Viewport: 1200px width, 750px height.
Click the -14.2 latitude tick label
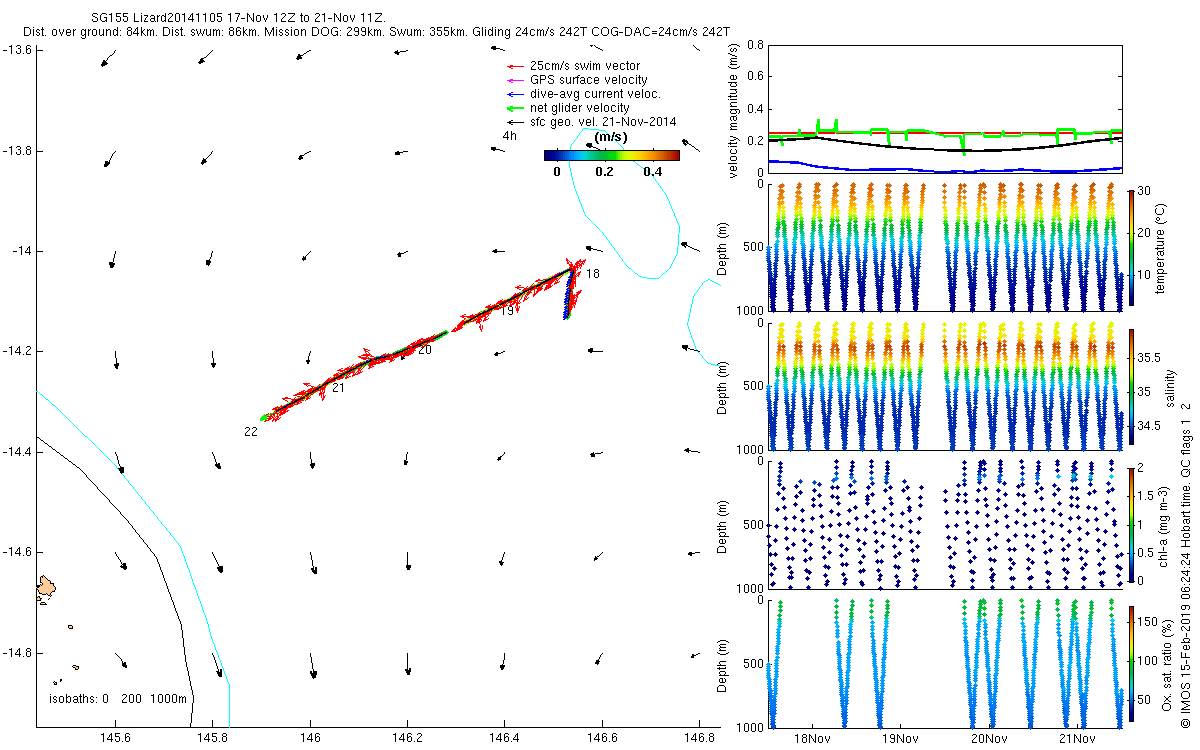(x=17, y=351)
